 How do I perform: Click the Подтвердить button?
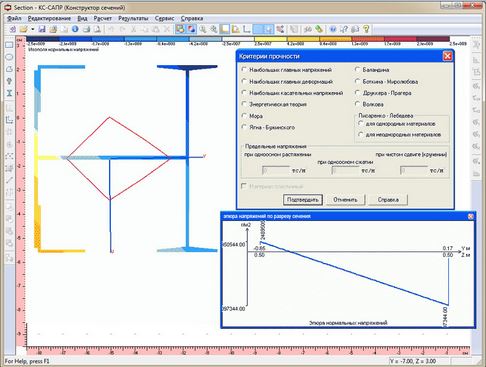(x=303, y=200)
